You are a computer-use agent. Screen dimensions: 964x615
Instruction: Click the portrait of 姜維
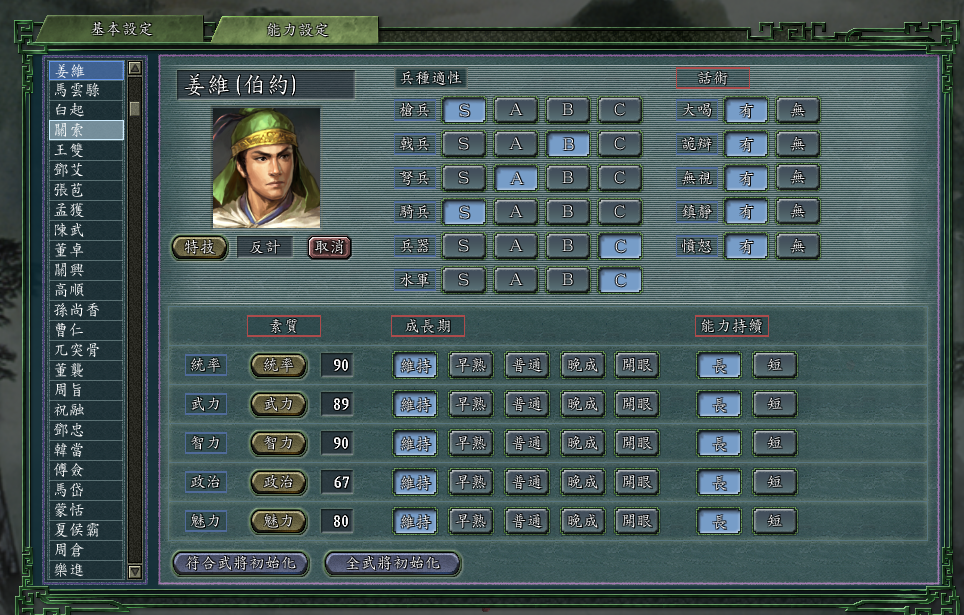(x=266, y=168)
